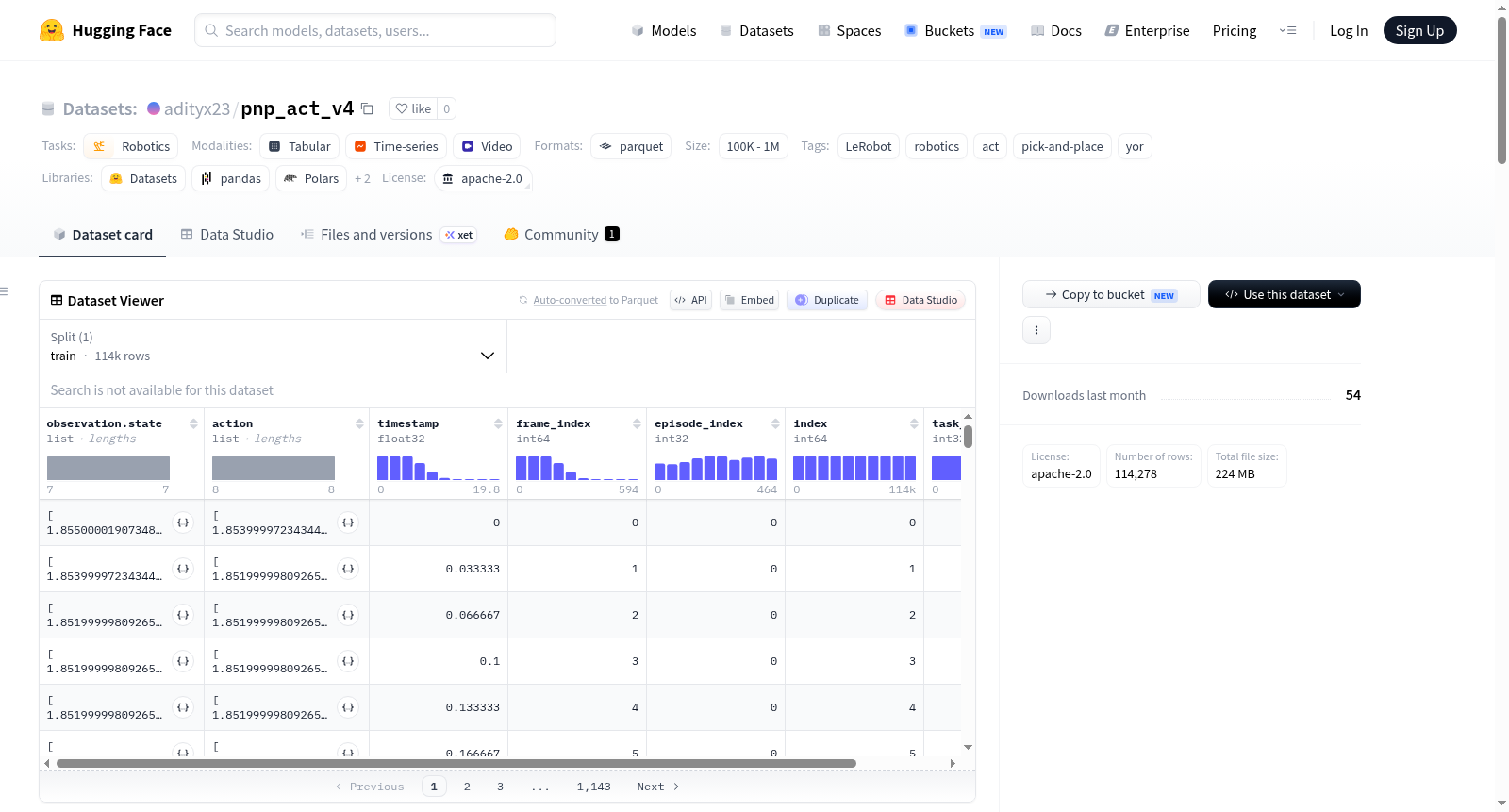The height and width of the screenshot is (812, 1509).
Task: Sort by the observation.state column
Action: (193, 423)
